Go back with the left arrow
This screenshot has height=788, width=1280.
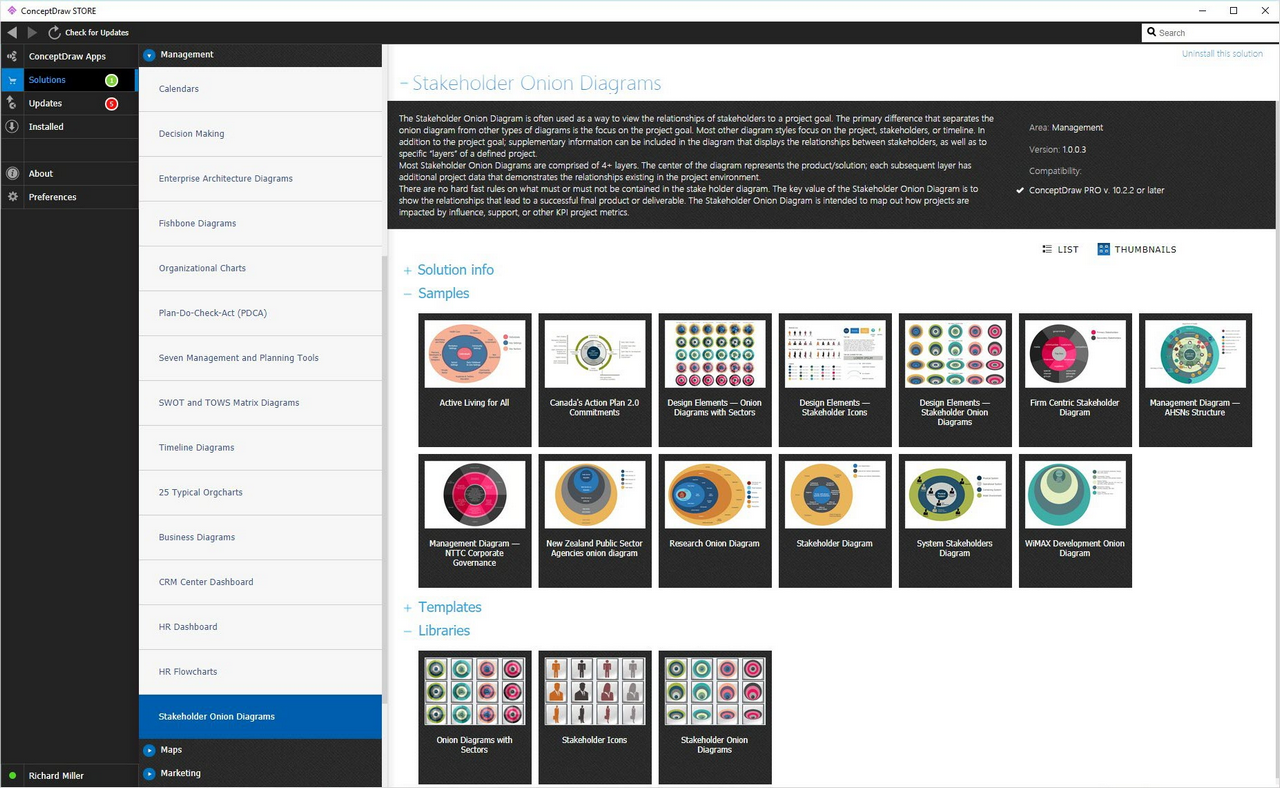point(12,33)
